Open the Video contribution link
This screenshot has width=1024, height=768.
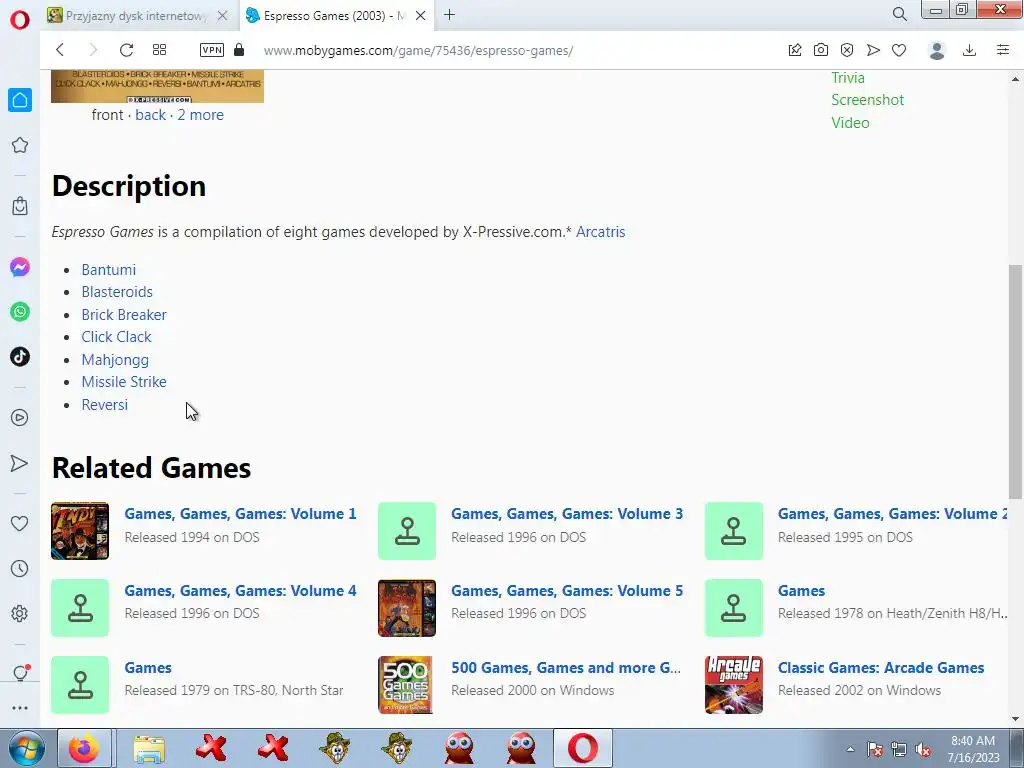(850, 123)
